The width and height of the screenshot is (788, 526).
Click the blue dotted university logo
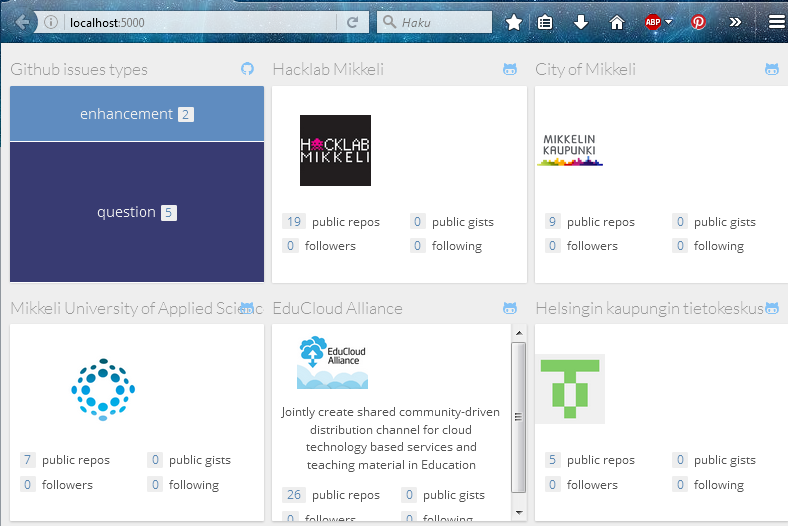103,389
